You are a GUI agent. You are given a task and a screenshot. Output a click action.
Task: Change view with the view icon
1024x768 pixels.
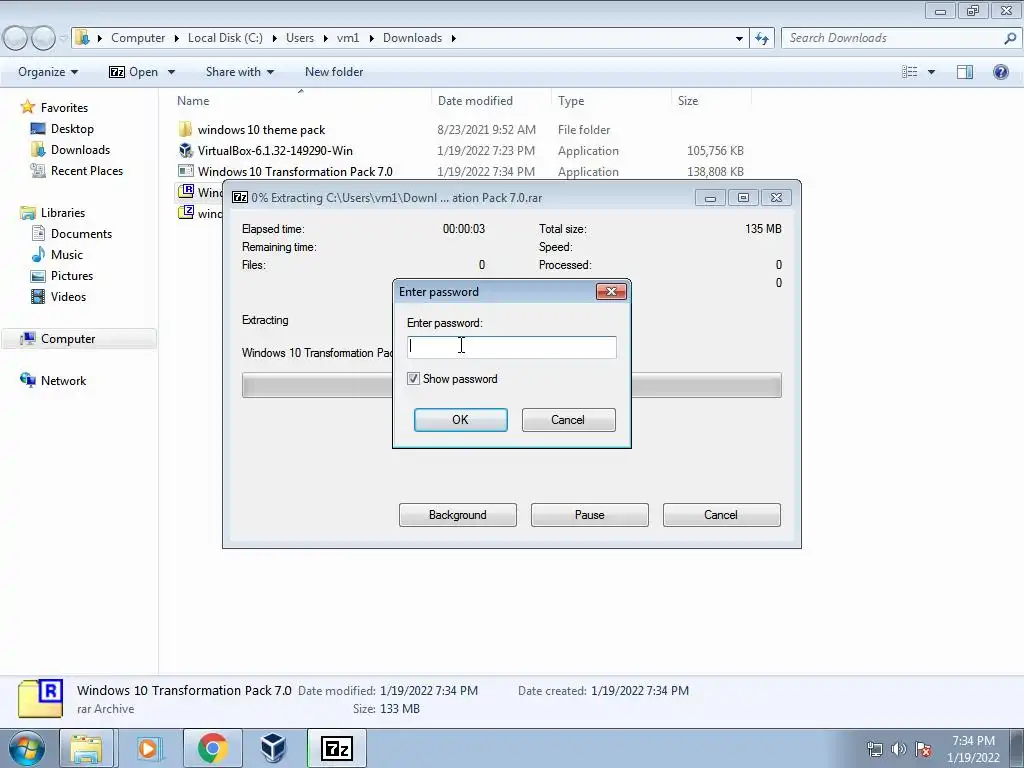pyautogui.click(x=909, y=72)
